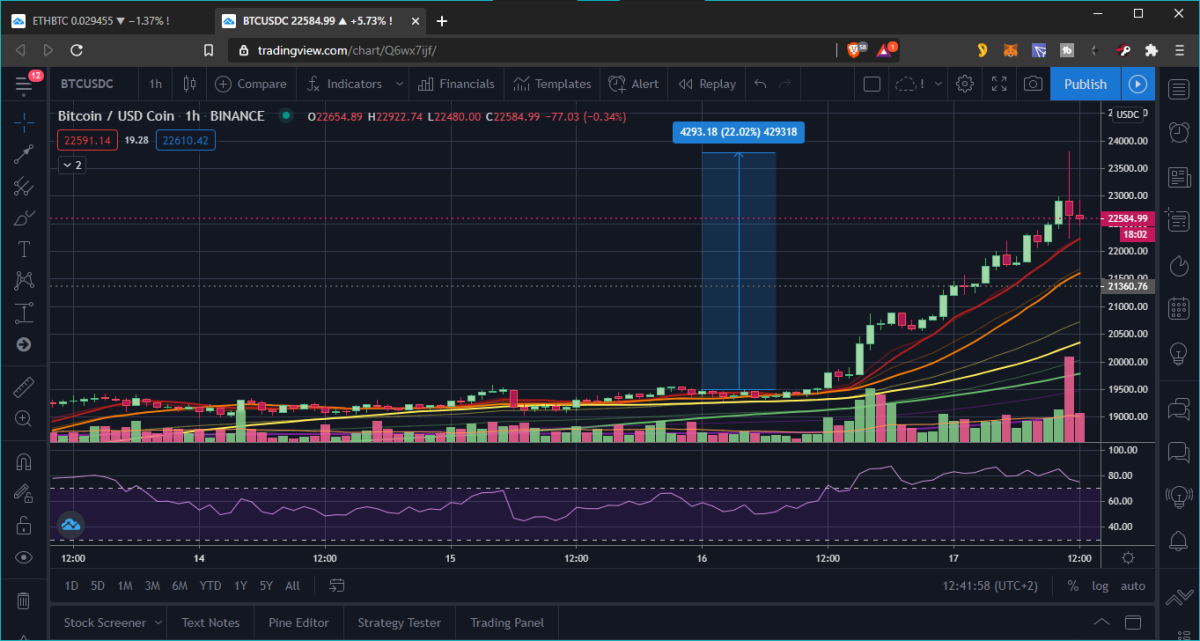
Task: Select the crosshair cursor tool
Action: [x=24, y=122]
